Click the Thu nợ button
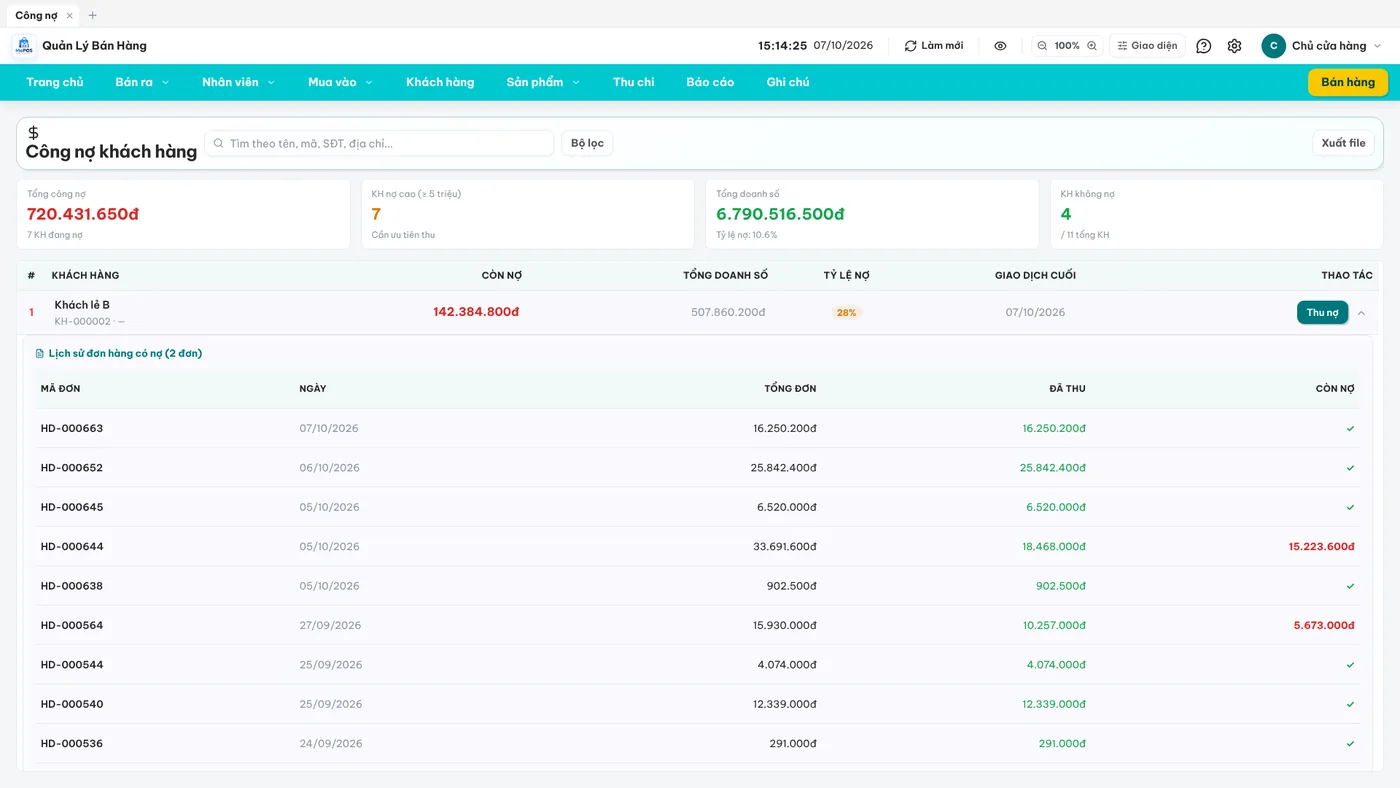Screen dimensions: 1400x788 pos(1322,313)
